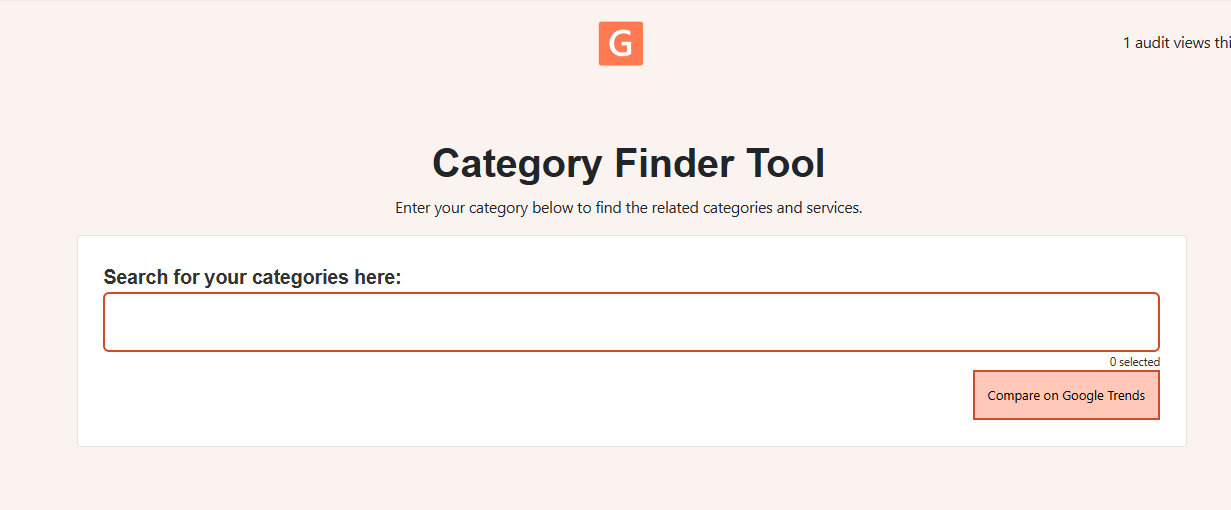Image resolution: width=1231 pixels, height=510 pixels.
Task: Launch the Google Trends comparison
Action: [x=1066, y=395]
